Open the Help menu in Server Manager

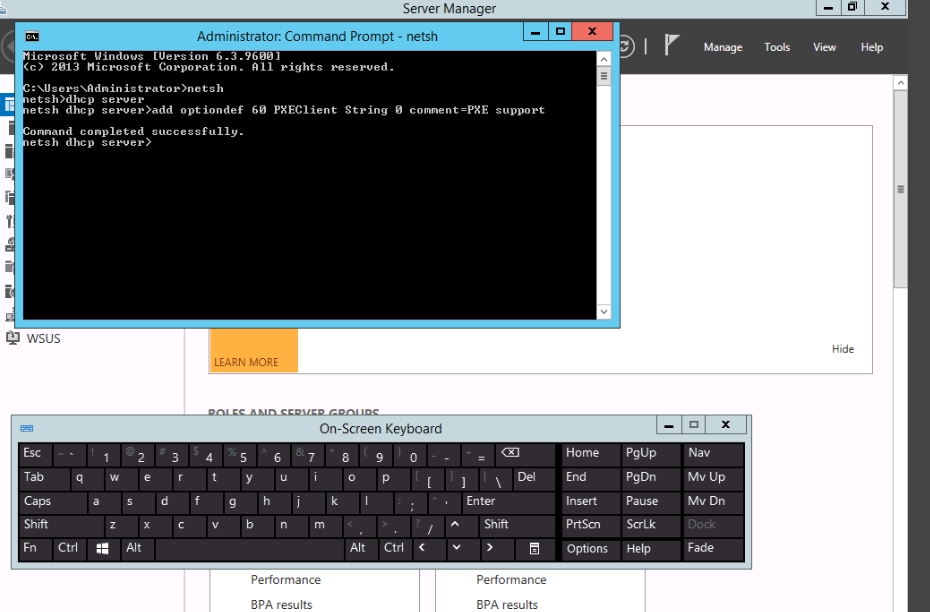click(872, 47)
